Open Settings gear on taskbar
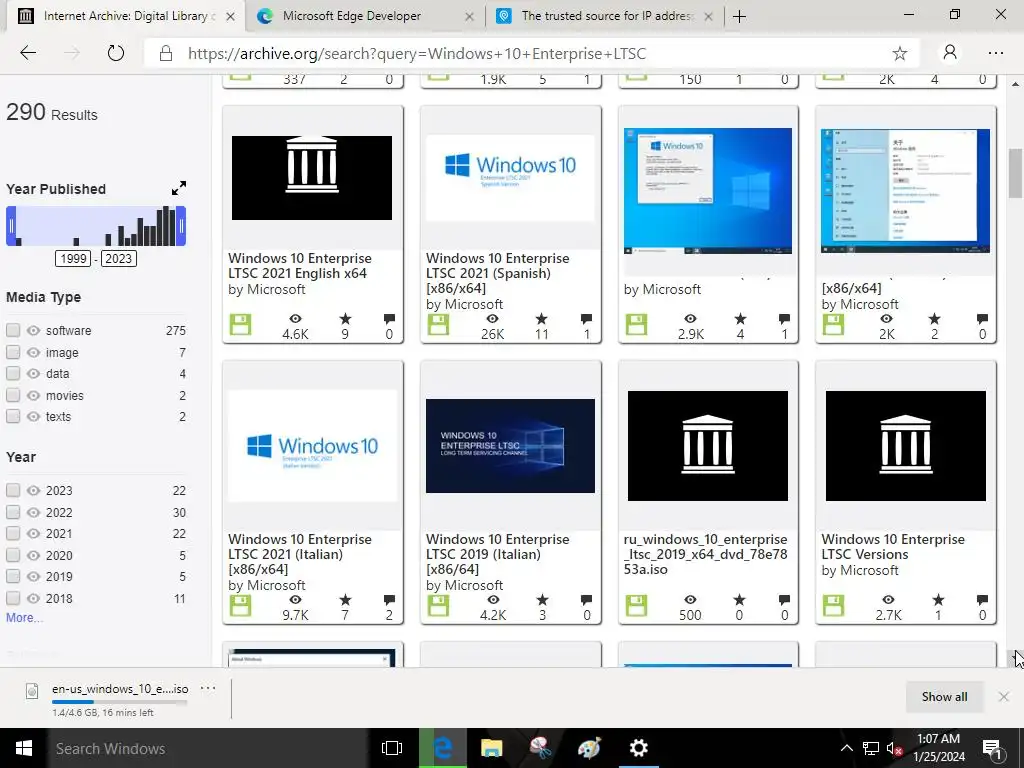1024x768 pixels. coord(638,748)
